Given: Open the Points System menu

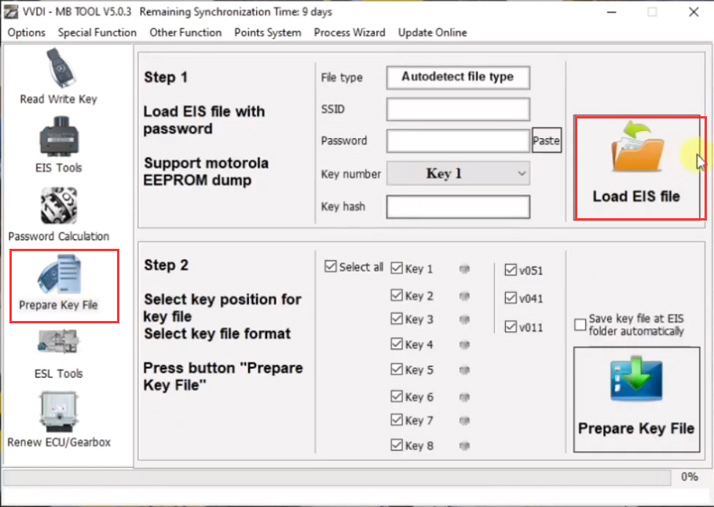Looking at the screenshot, I should point(268,33).
